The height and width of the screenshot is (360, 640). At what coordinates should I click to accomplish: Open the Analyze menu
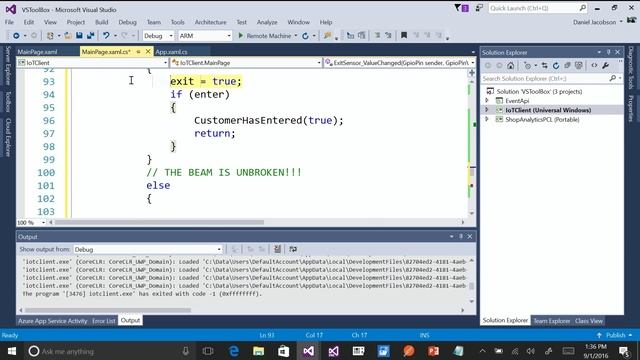[x=267, y=22]
